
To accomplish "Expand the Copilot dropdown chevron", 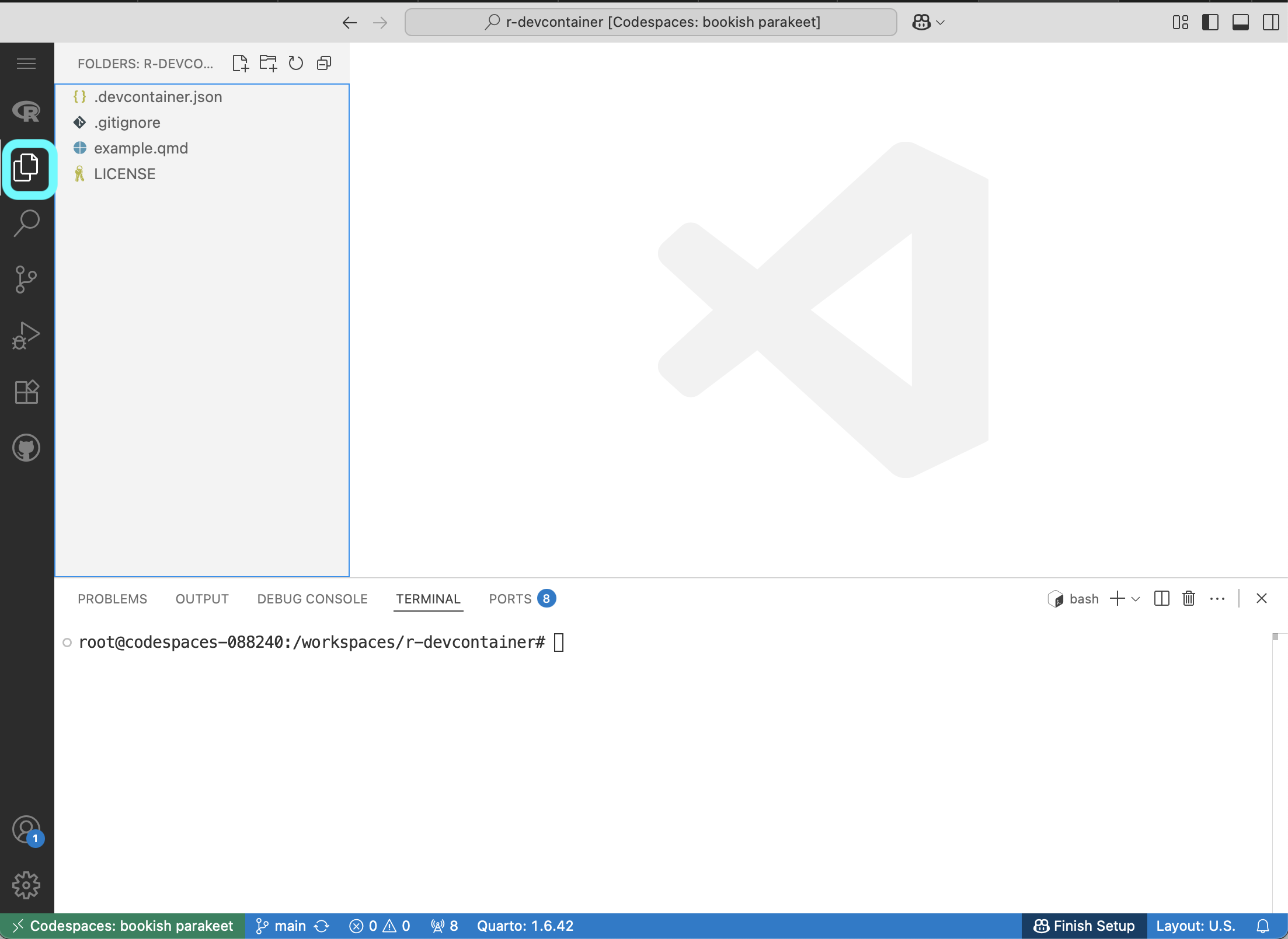I will coord(940,23).
